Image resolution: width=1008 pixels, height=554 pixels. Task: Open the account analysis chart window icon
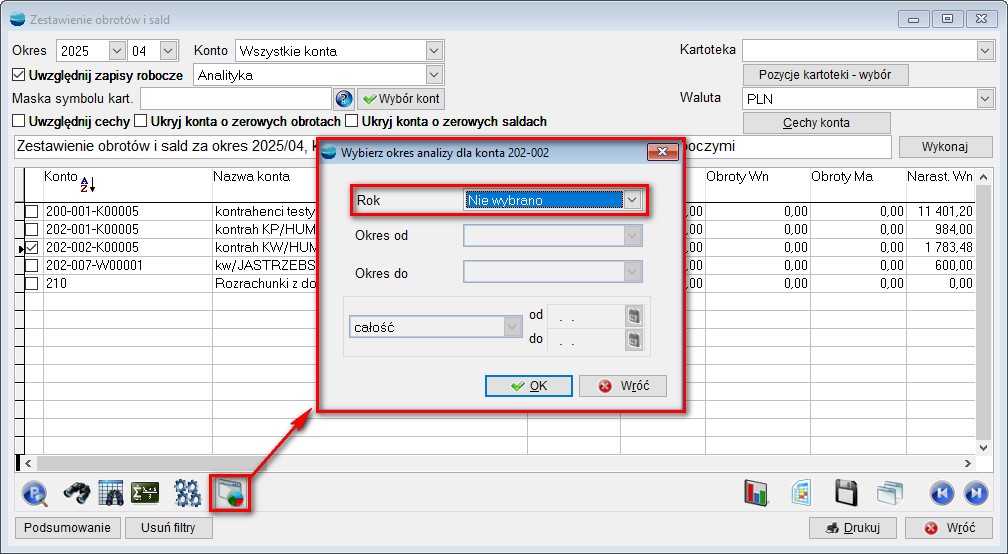click(x=228, y=493)
